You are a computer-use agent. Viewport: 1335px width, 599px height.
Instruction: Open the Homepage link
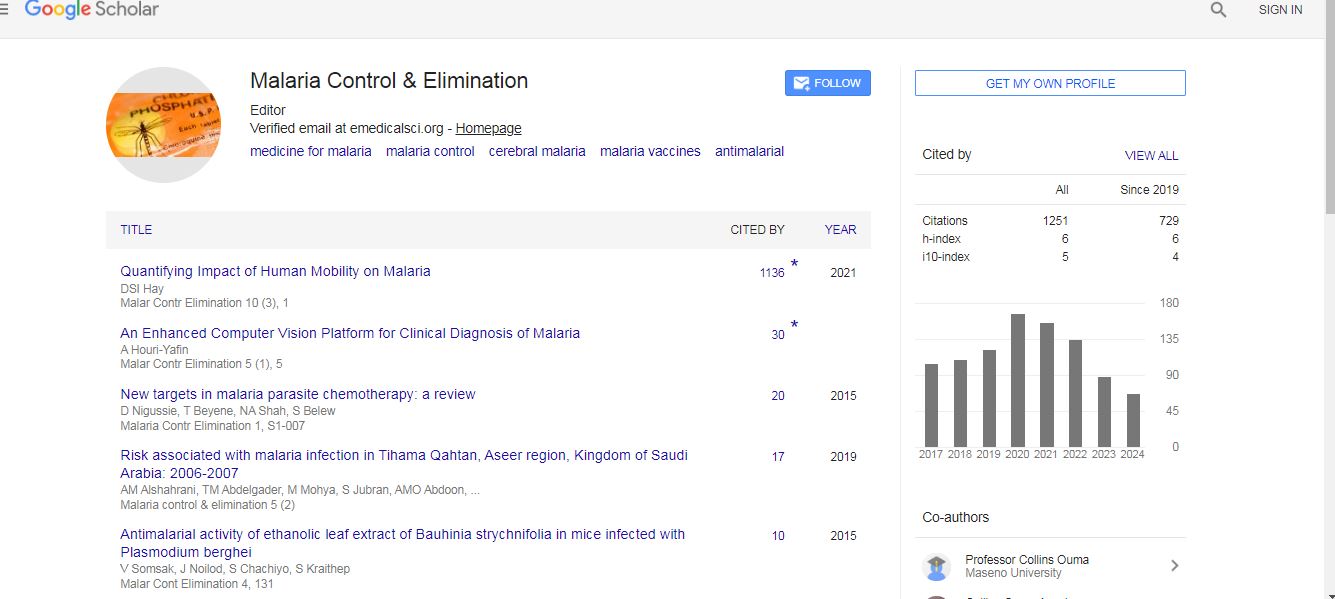pos(488,128)
